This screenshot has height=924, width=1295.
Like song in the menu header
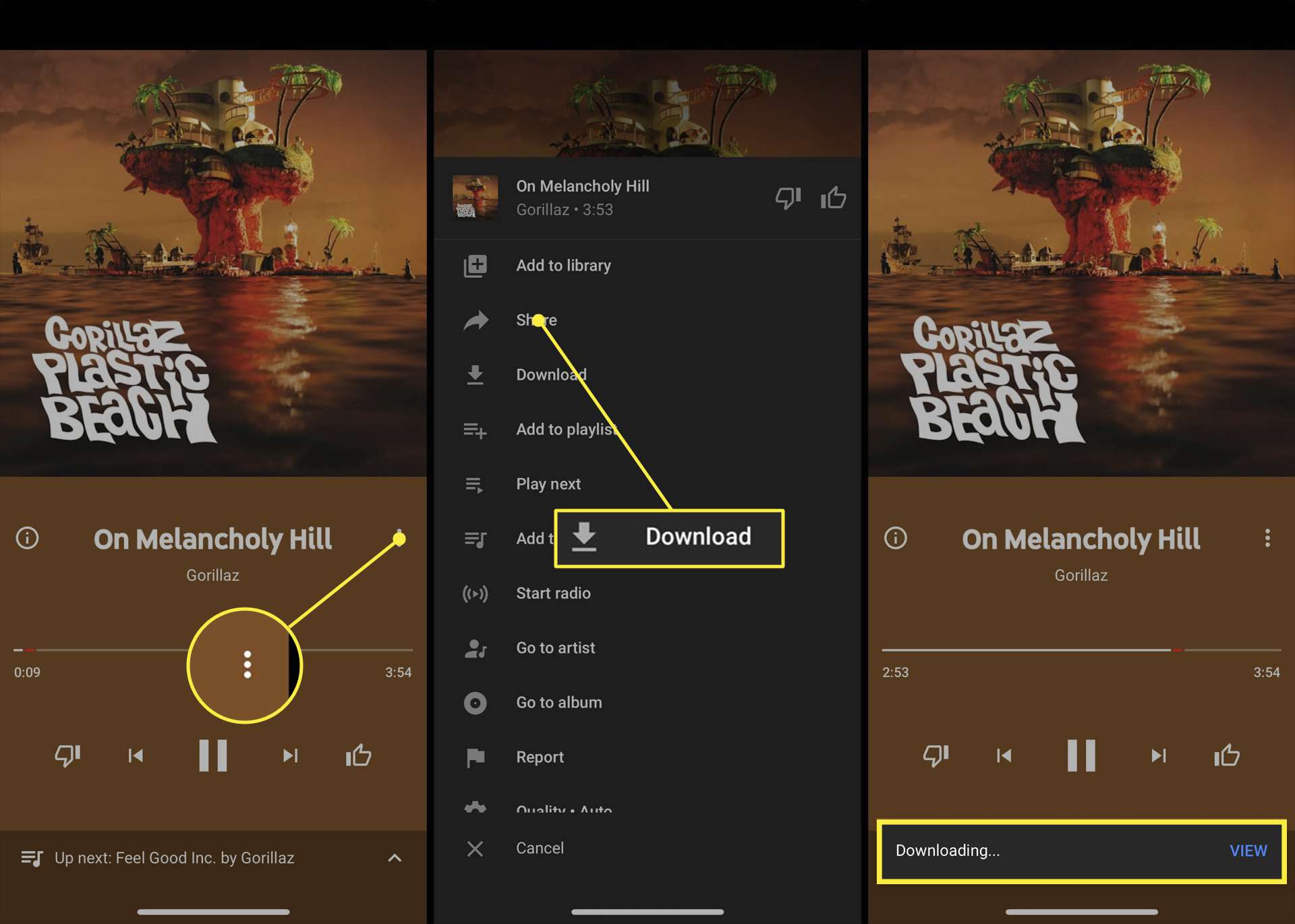pos(833,198)
